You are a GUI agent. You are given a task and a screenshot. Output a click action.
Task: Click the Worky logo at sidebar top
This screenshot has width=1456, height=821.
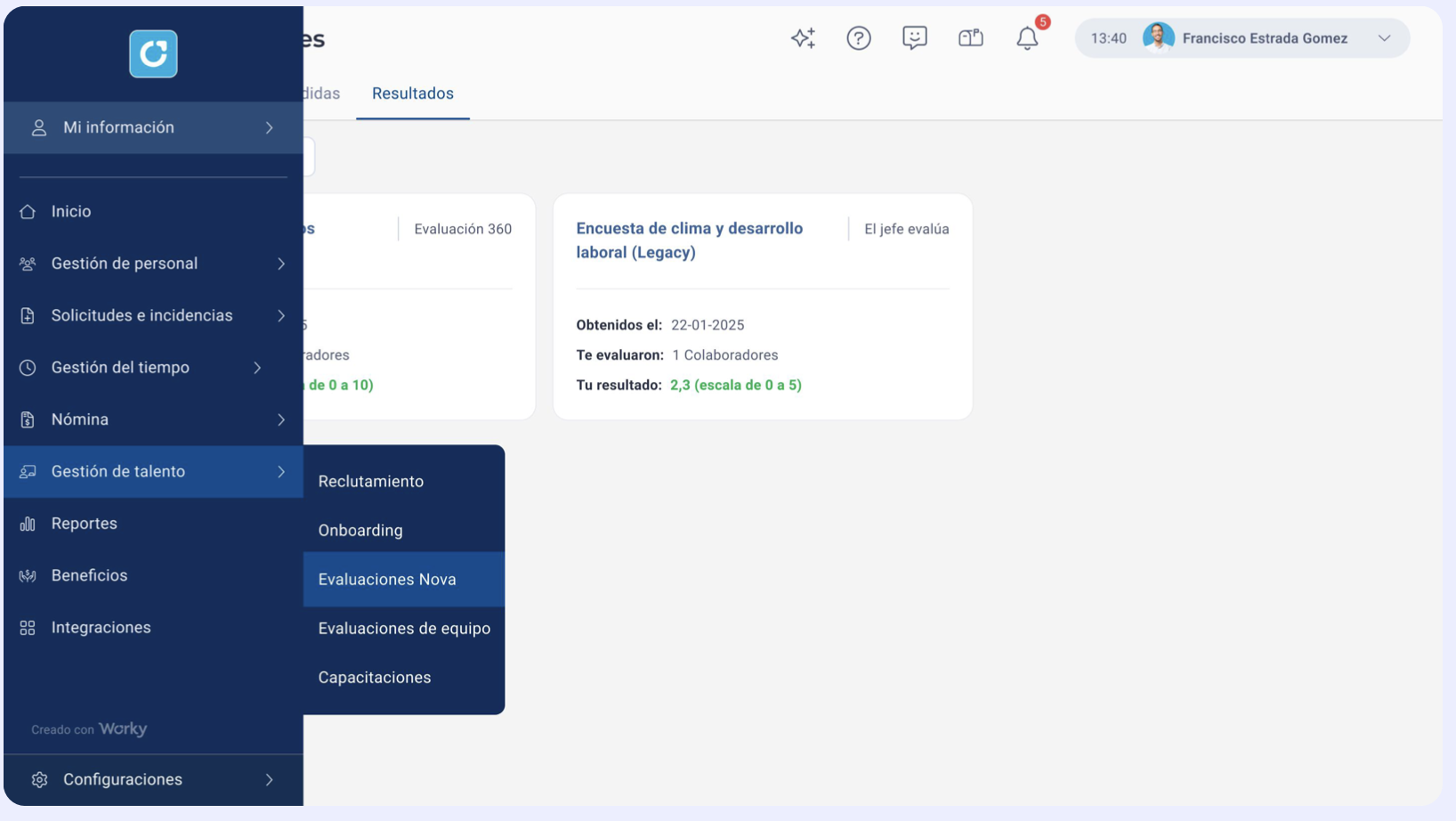pos(153,54)
